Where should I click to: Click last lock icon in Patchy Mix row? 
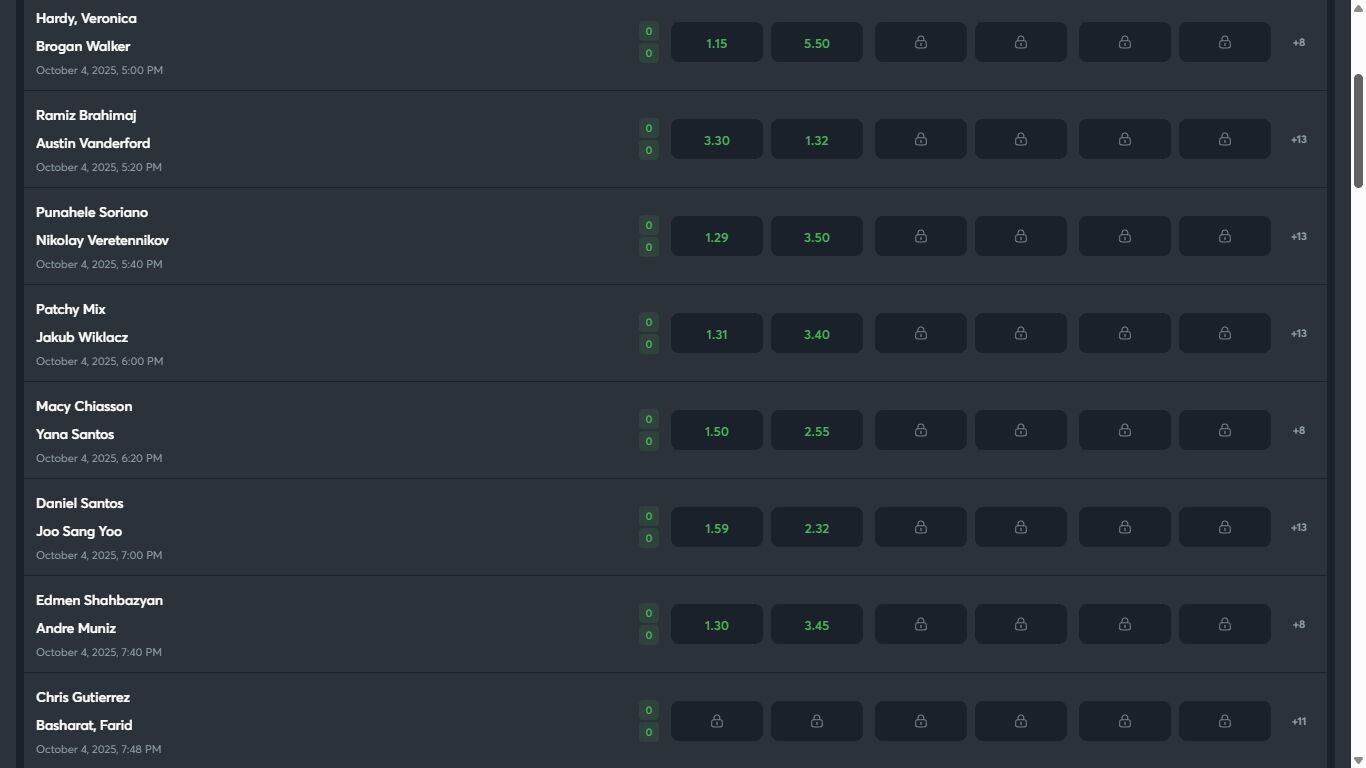1224,334
